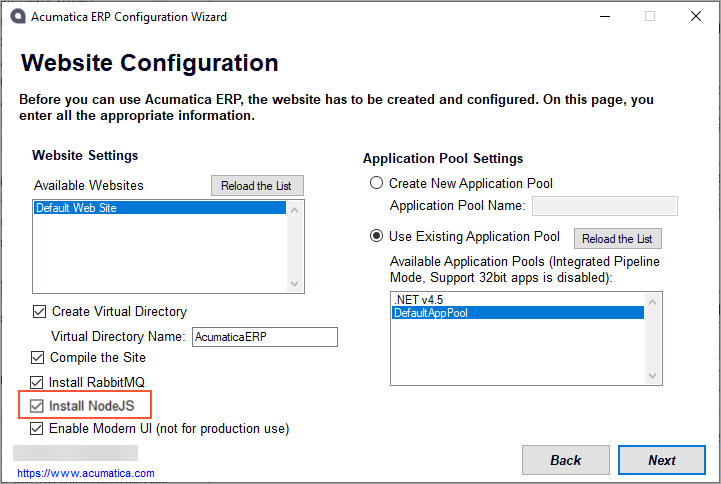
Task: Toggle Create Virtual Directory checkbox
Action: [x=40, y=311]
